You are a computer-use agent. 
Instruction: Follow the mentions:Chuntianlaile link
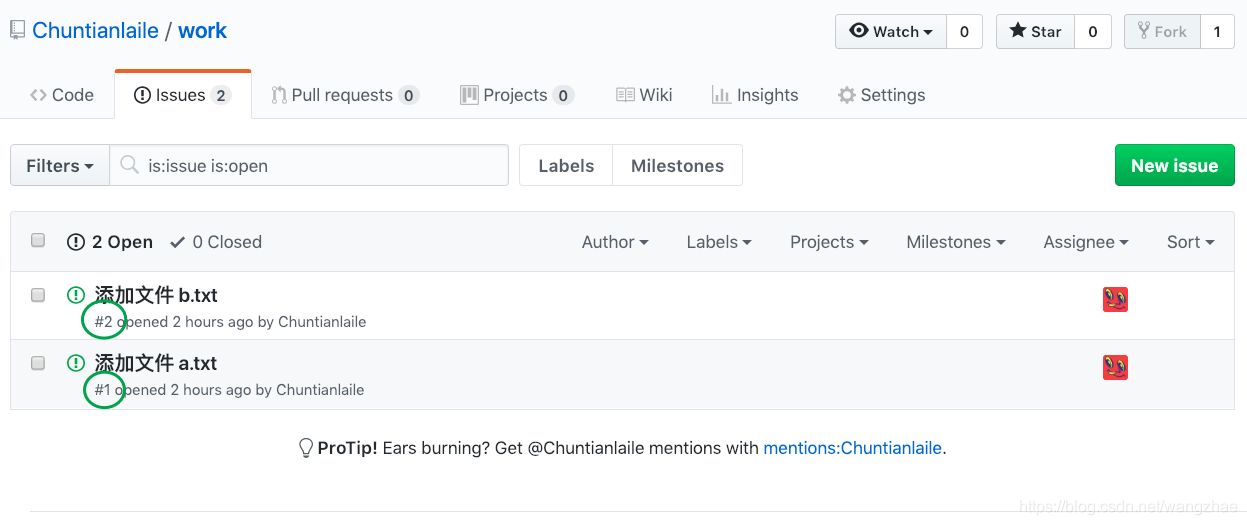(853, 448)
